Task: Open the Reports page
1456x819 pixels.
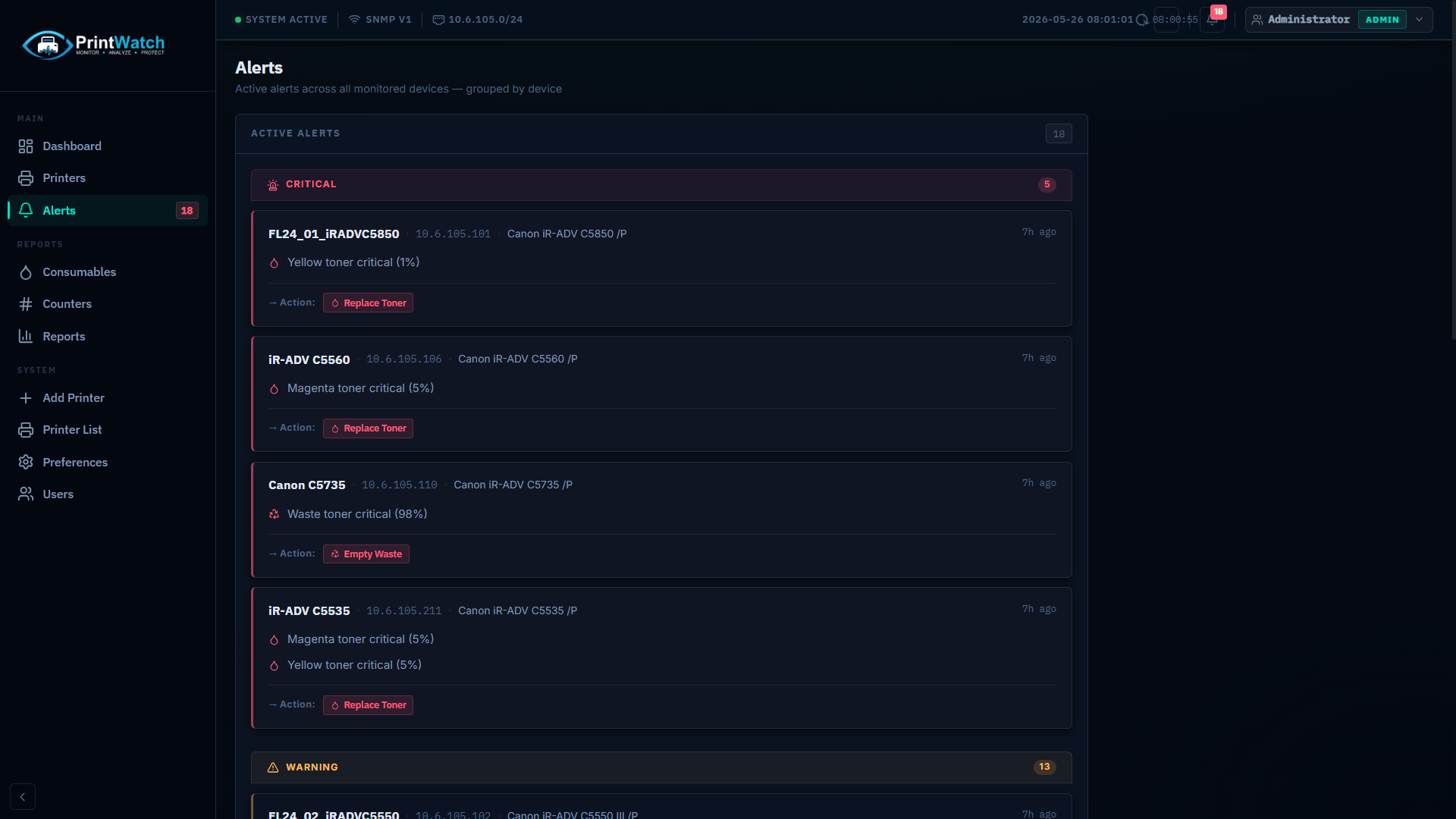Action: [x=108, y=336]
